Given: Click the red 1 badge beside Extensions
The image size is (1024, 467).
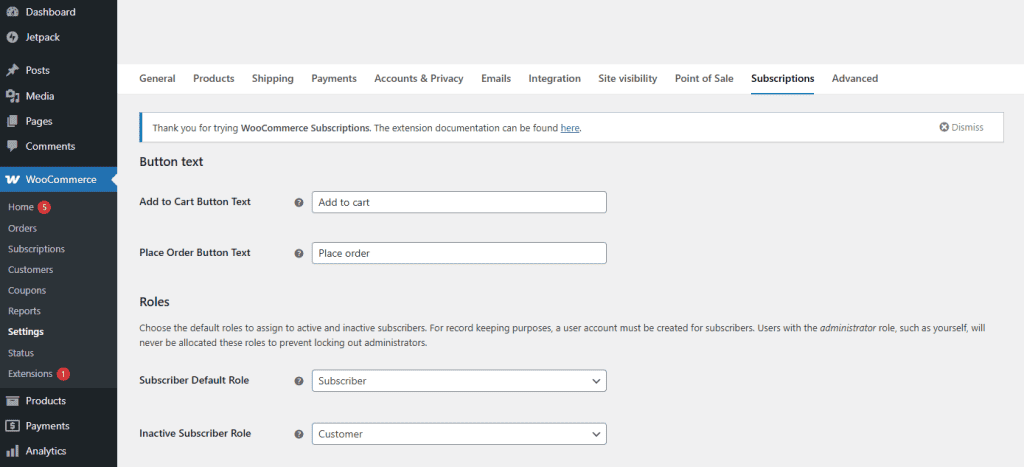Looking at the screenshot, I should [63, 374].
